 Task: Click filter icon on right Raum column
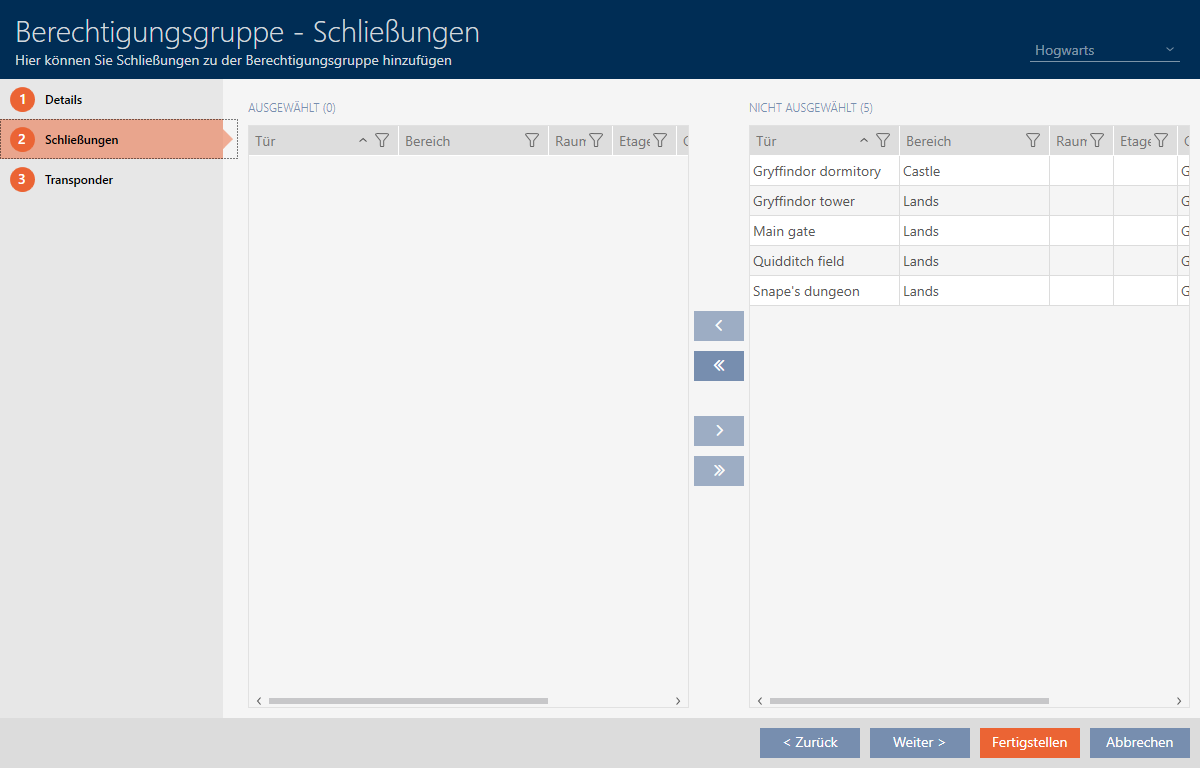[x=1096, y=141]
